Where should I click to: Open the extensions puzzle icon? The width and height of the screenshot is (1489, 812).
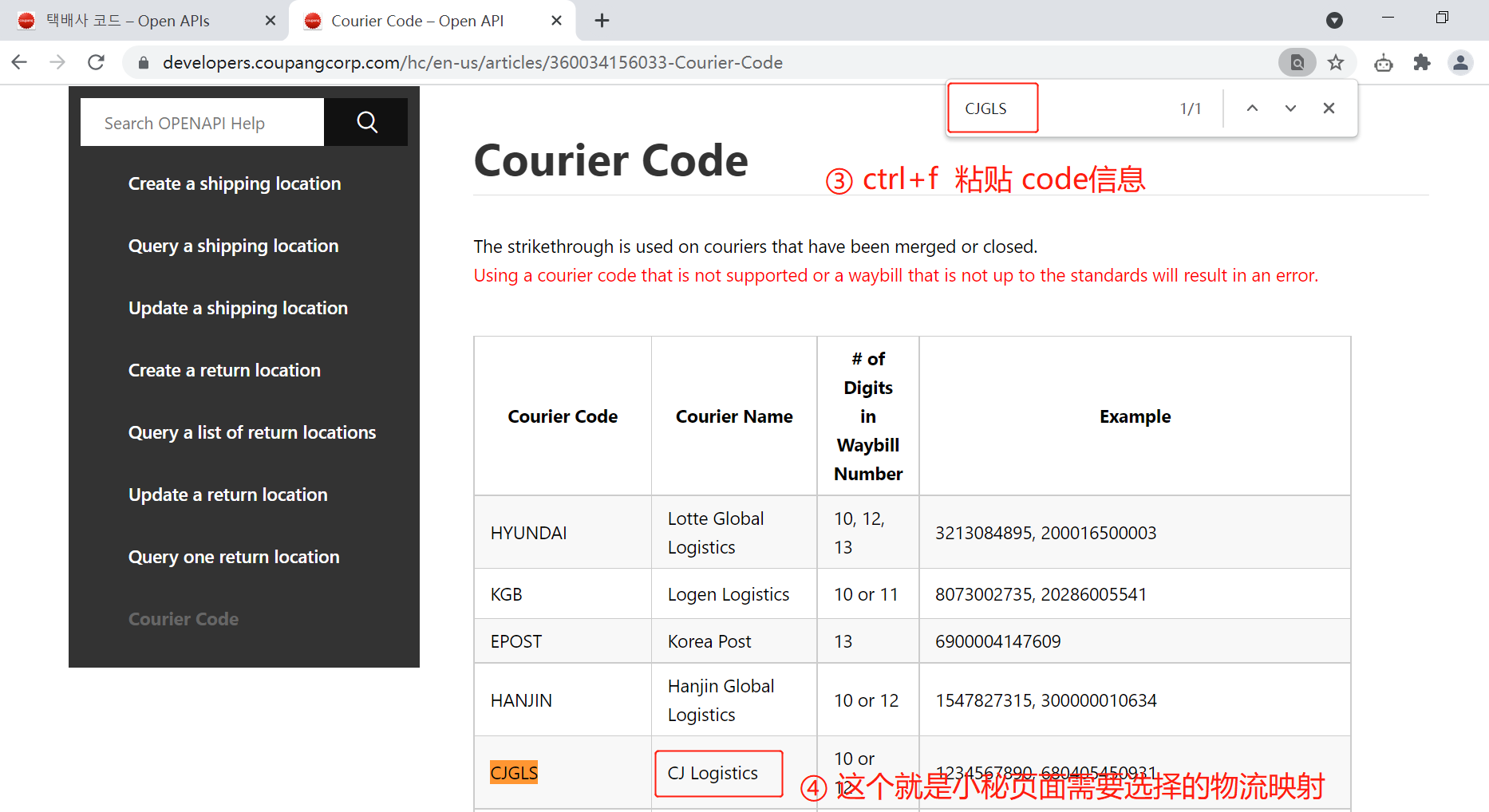tap(1422, 62)
